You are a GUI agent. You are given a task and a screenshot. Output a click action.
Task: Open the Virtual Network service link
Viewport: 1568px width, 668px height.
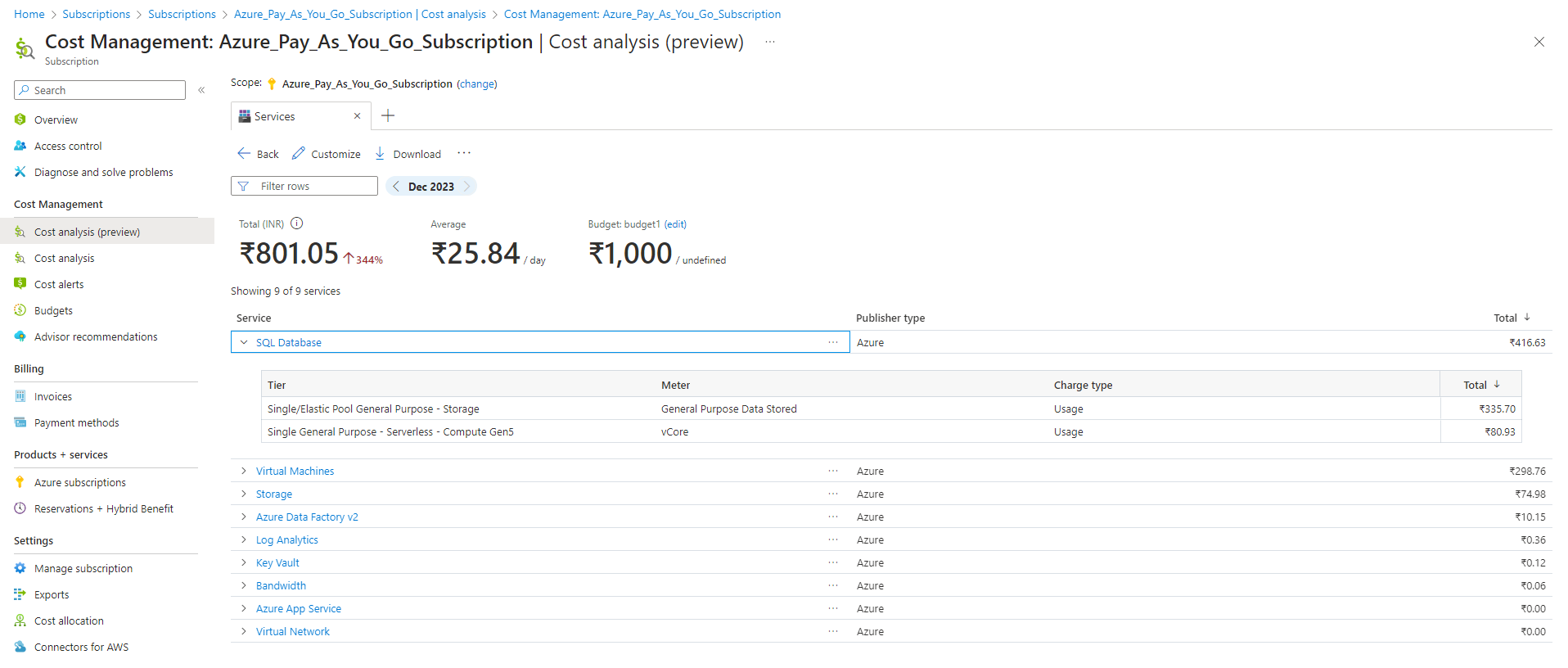click(x=293, y=631)
